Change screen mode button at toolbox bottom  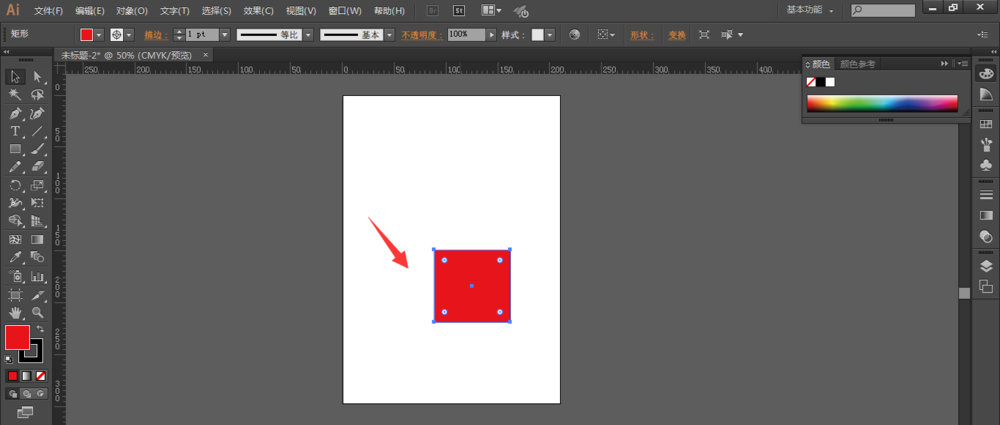[25, 412]
